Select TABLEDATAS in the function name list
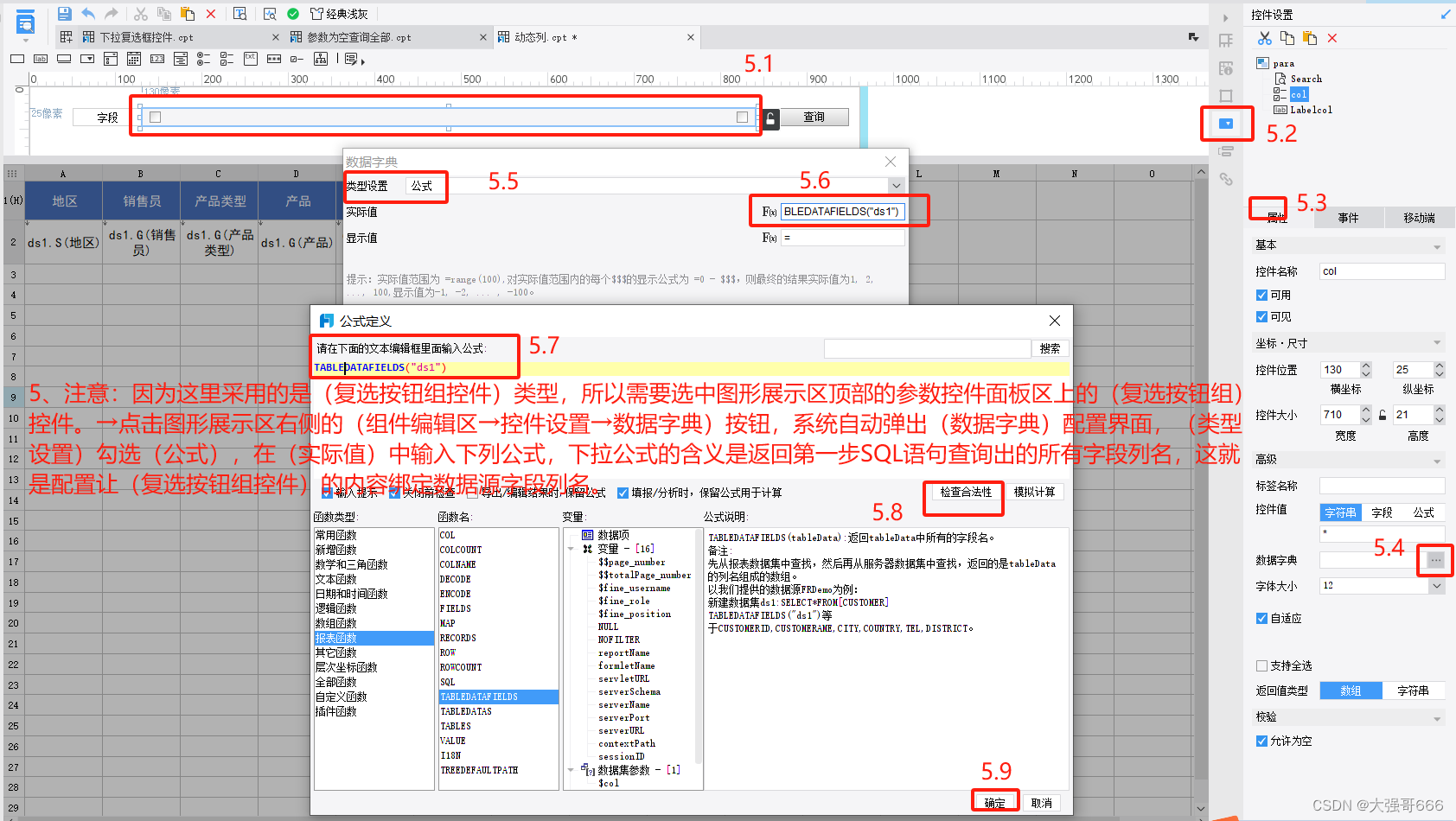1456x821 pixels. click(x=498, y=711)
